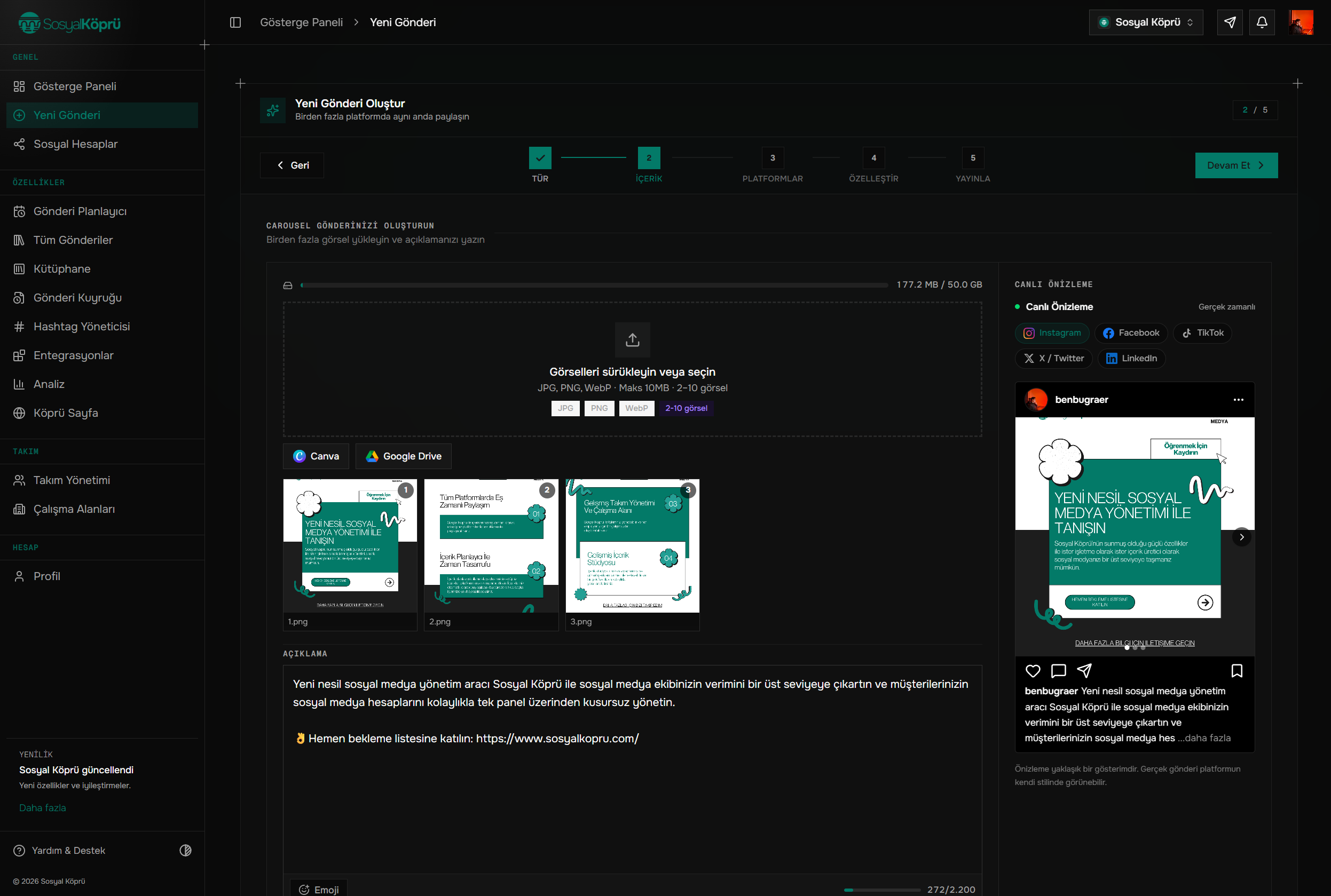Click the carousel dot indicators in preview
The height and width of the screenshot is (896, 1331).
coord(1135,648)
